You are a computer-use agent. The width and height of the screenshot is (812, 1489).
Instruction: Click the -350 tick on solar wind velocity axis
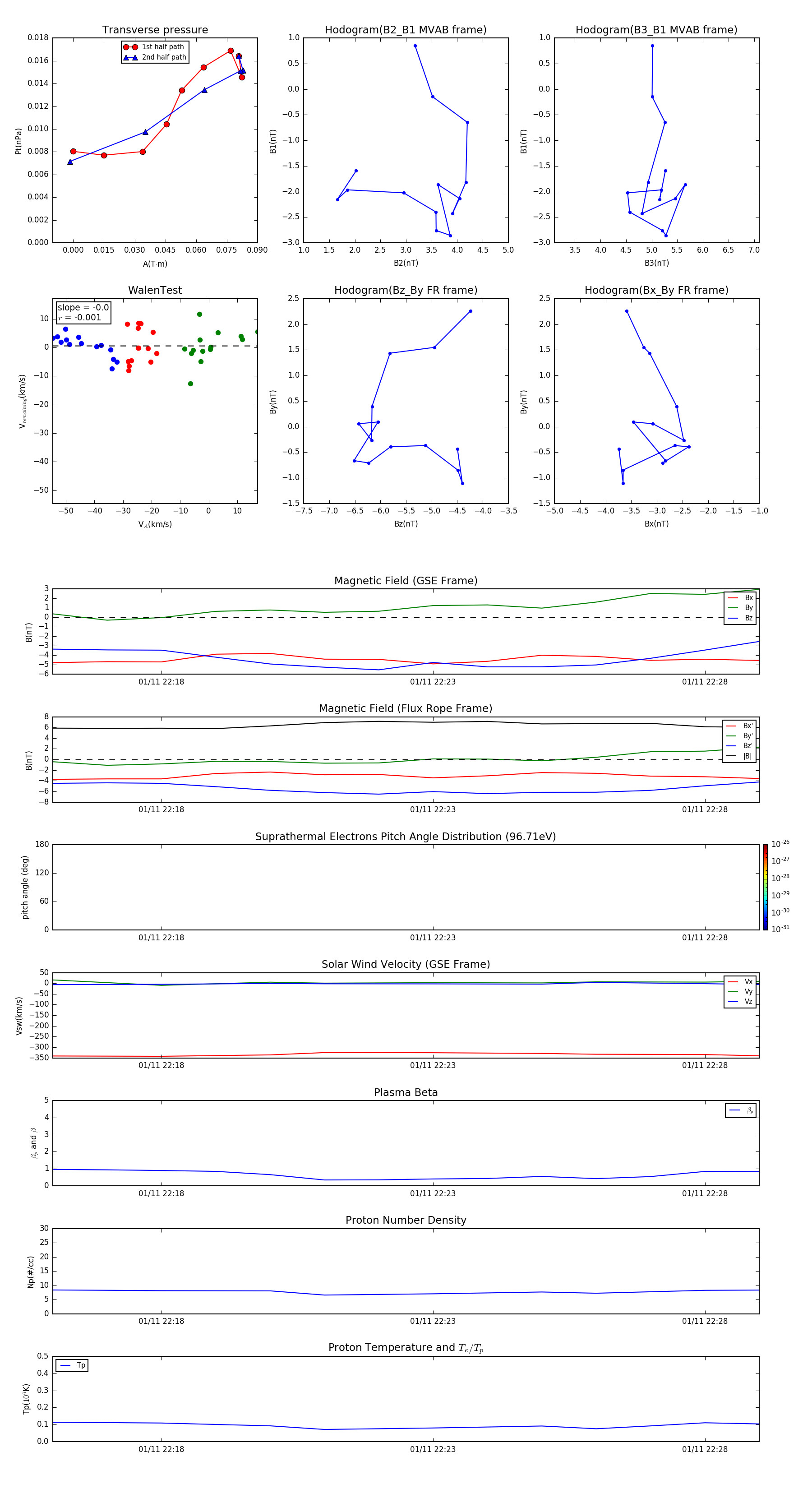point(39,1058)
